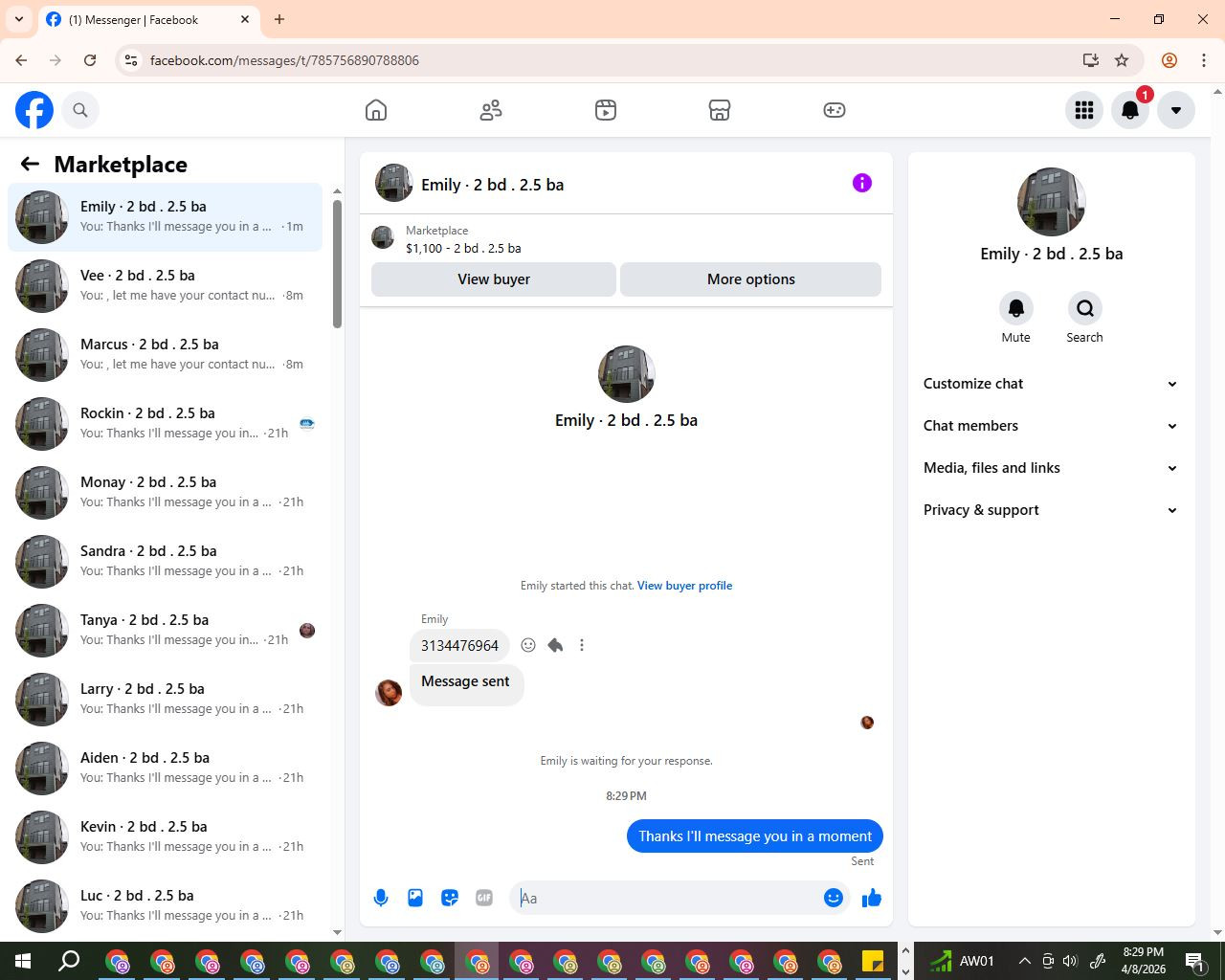Open the Vee conversation

[x=166, y=286]
